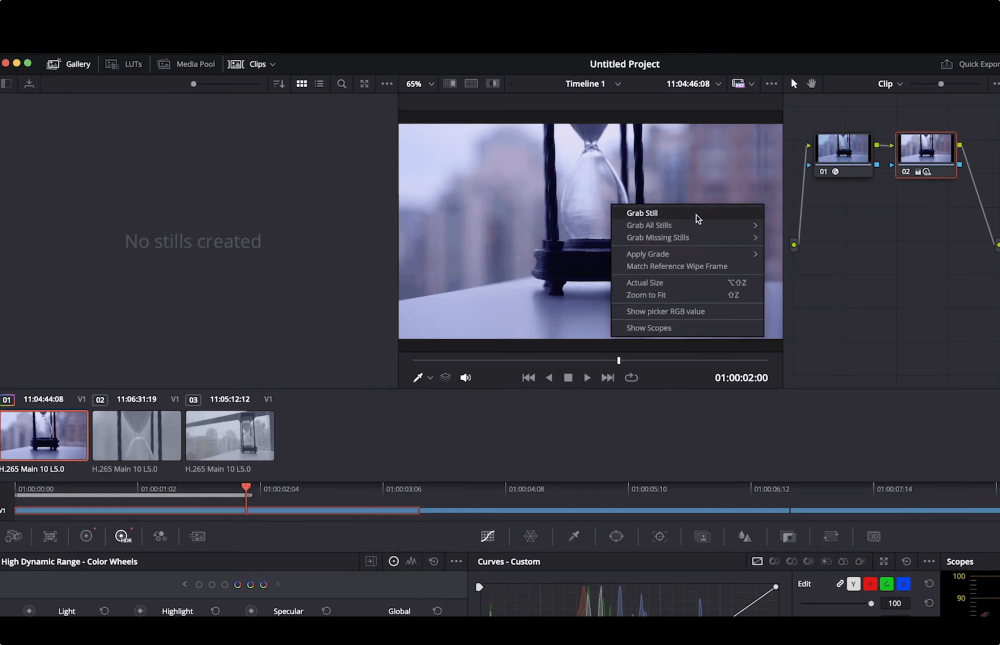Screen dimensions: 1000x645
Task: Toggle the viewer audio mute speaker
Action: [466, 378]
